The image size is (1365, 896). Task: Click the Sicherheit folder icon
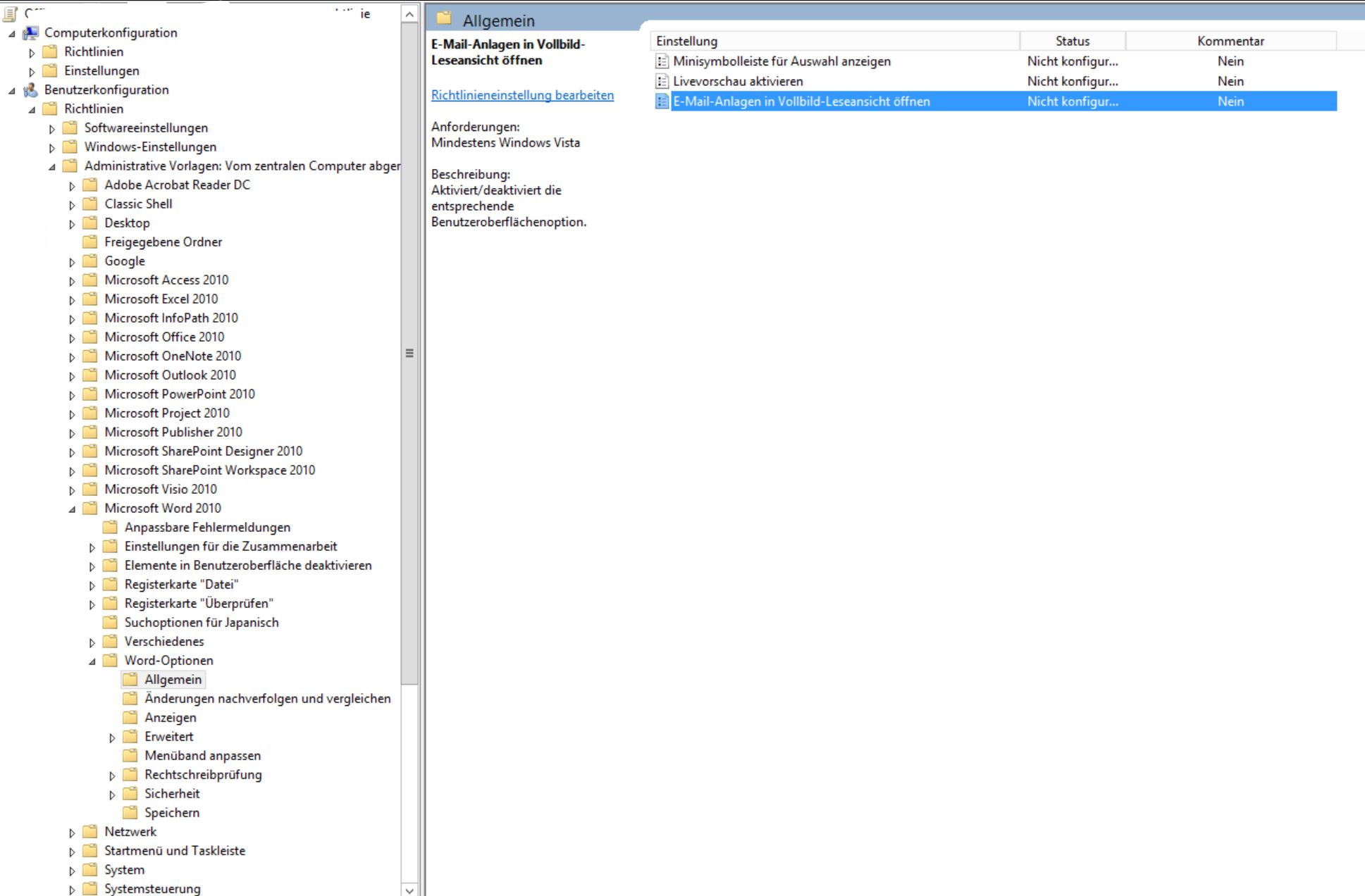pyautogui.click(x=130, y=794)
